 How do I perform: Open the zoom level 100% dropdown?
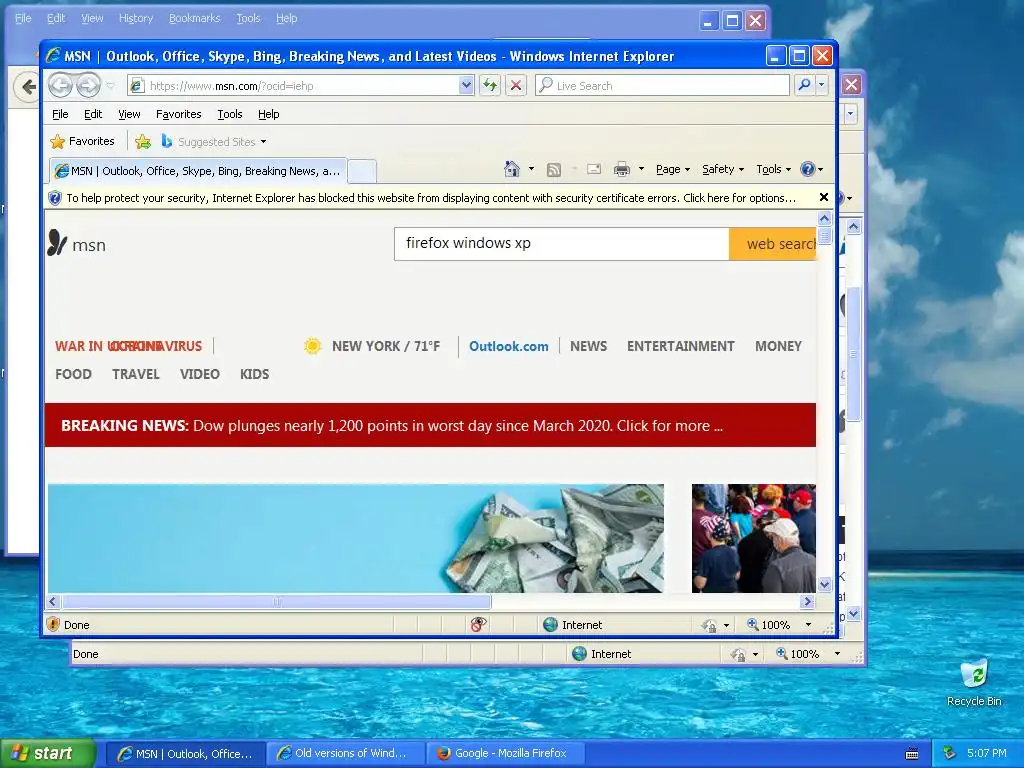pos(808,624)
